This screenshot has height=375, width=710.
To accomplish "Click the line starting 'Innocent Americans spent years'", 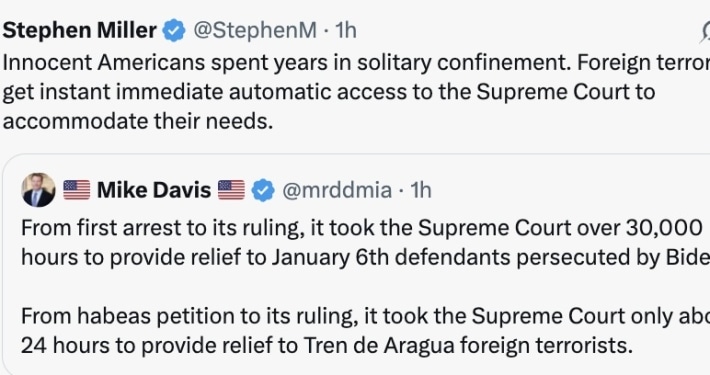I will (356, 62).
